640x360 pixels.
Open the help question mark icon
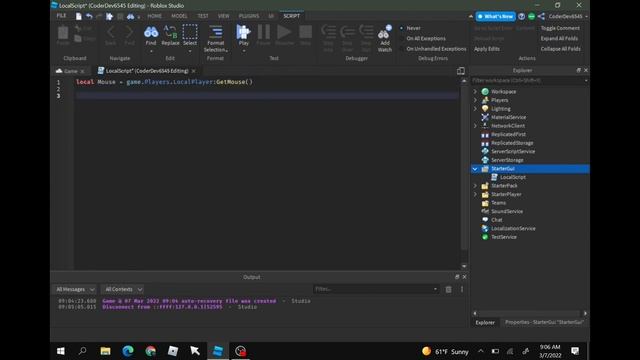click(x=521, y=16)
